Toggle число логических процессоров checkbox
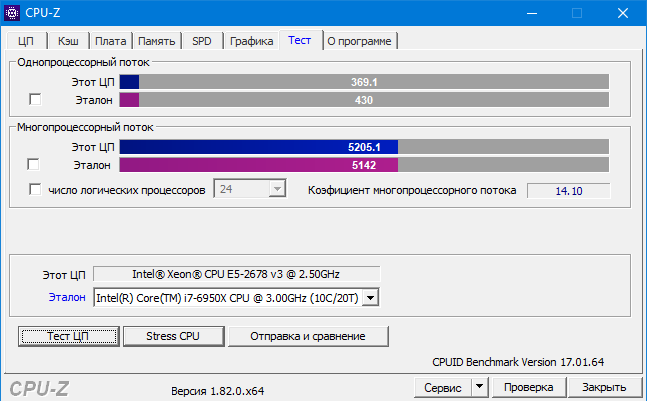Image resolution: width=648 pixels, height=401 pixels. click(x=35, y=189)
